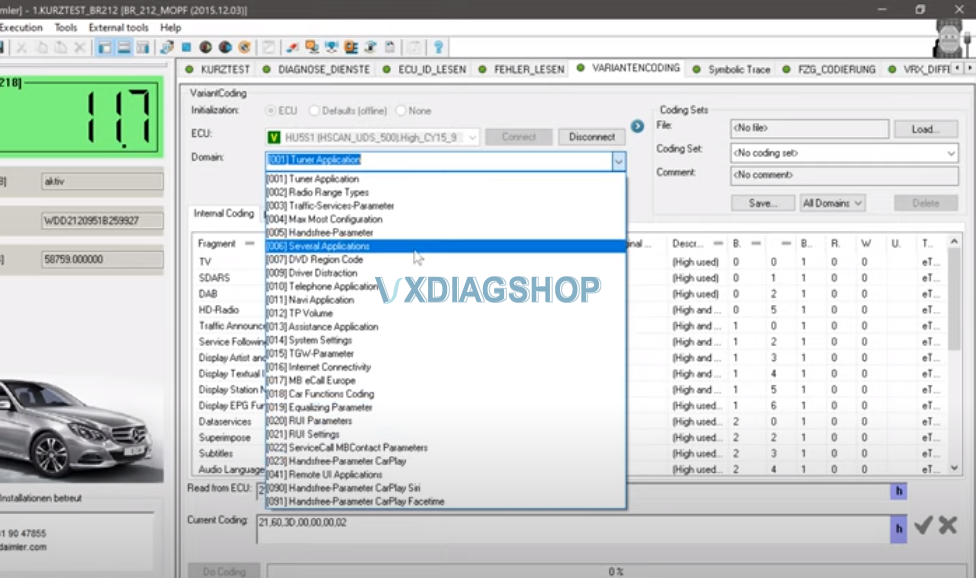Image resolution: width=976 pixels, height=578 pixels.
Task: Click the coding progress bar showing 0%
Action: pos(616,571)
